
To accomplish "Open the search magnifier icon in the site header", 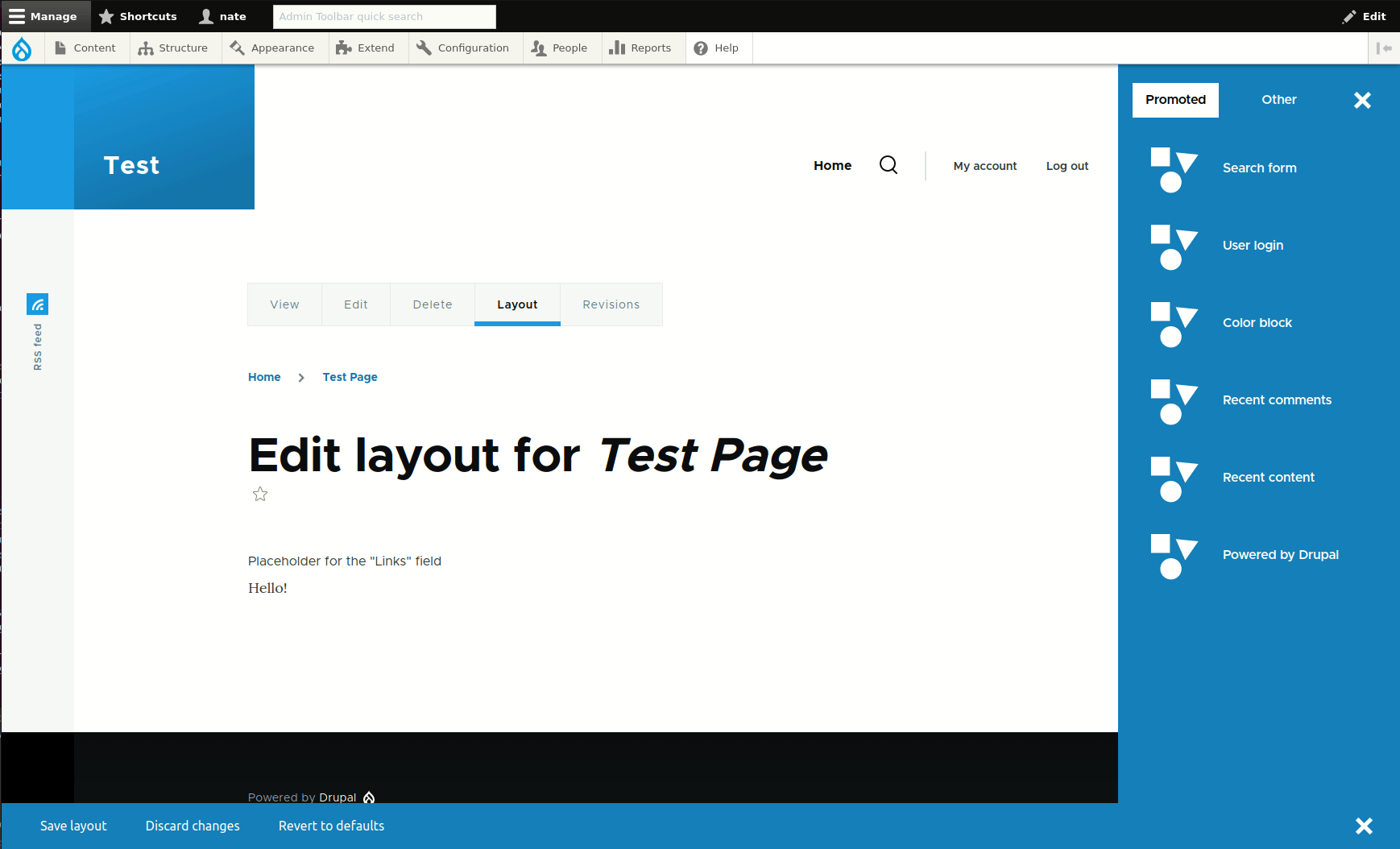I will point(888,165).
